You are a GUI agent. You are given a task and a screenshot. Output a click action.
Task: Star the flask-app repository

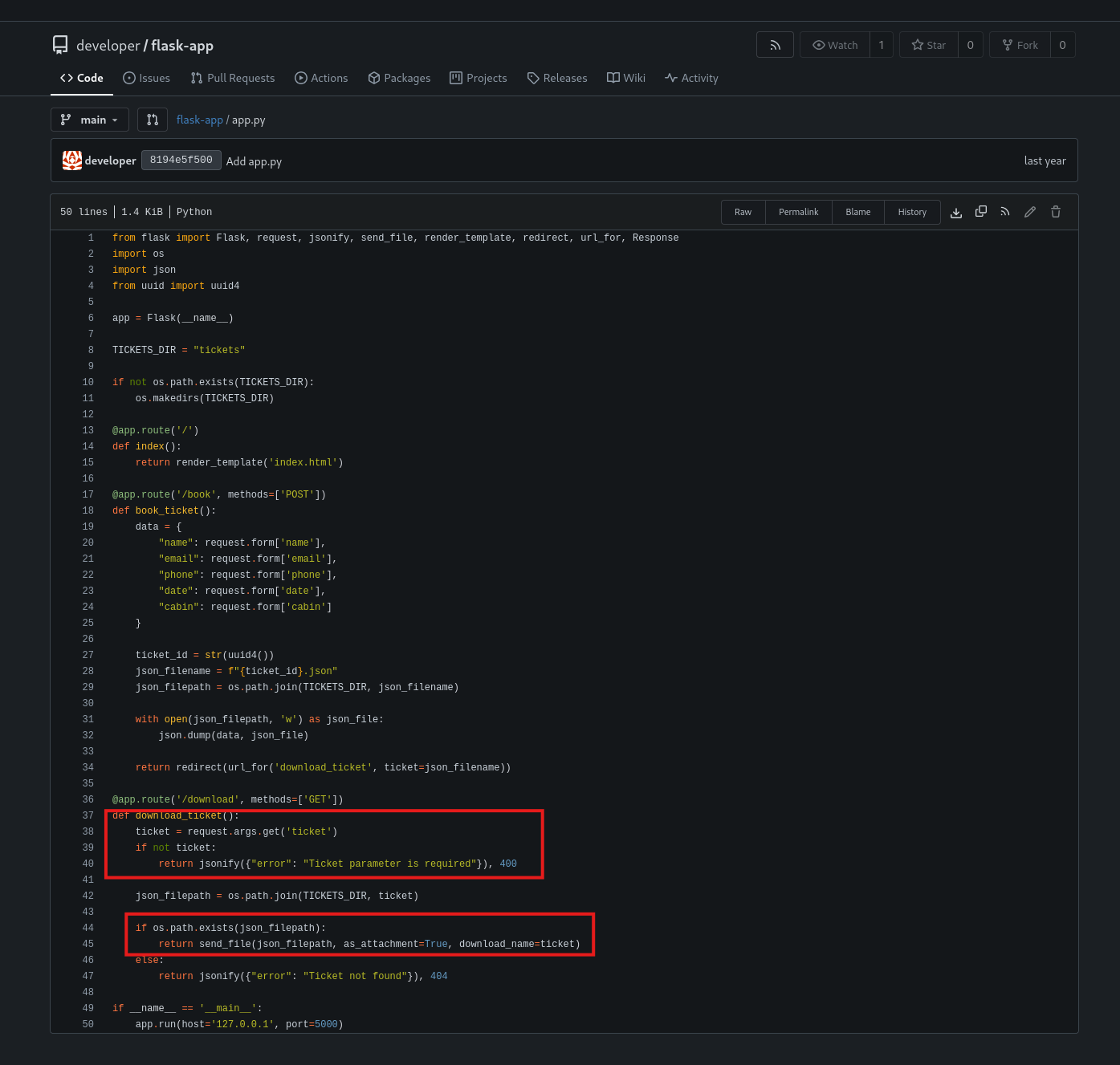coord(929,45)
